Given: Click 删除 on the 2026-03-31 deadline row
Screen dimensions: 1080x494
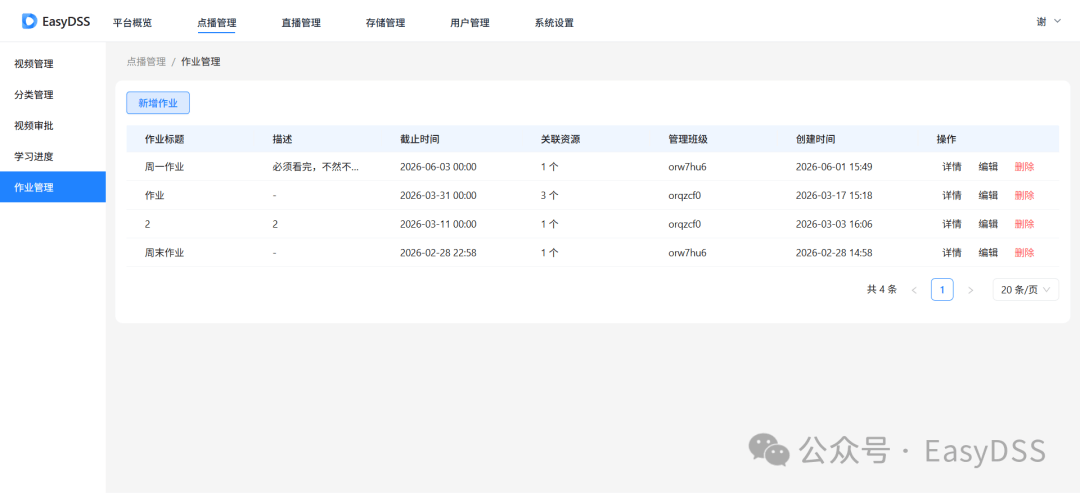Looking at the screenshot, I should click(x=1024, y=196).
